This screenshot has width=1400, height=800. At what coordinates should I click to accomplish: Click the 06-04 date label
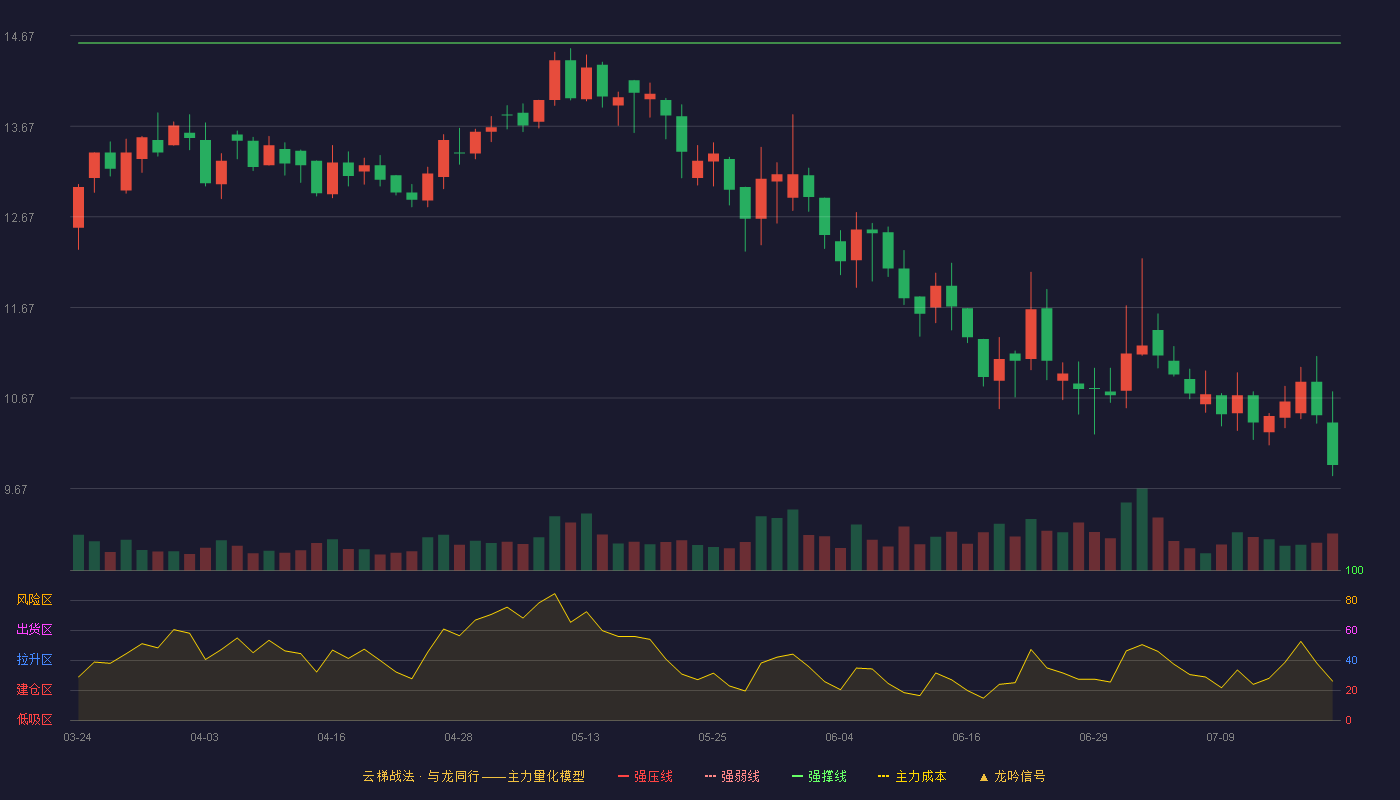(x=839, y=737)
